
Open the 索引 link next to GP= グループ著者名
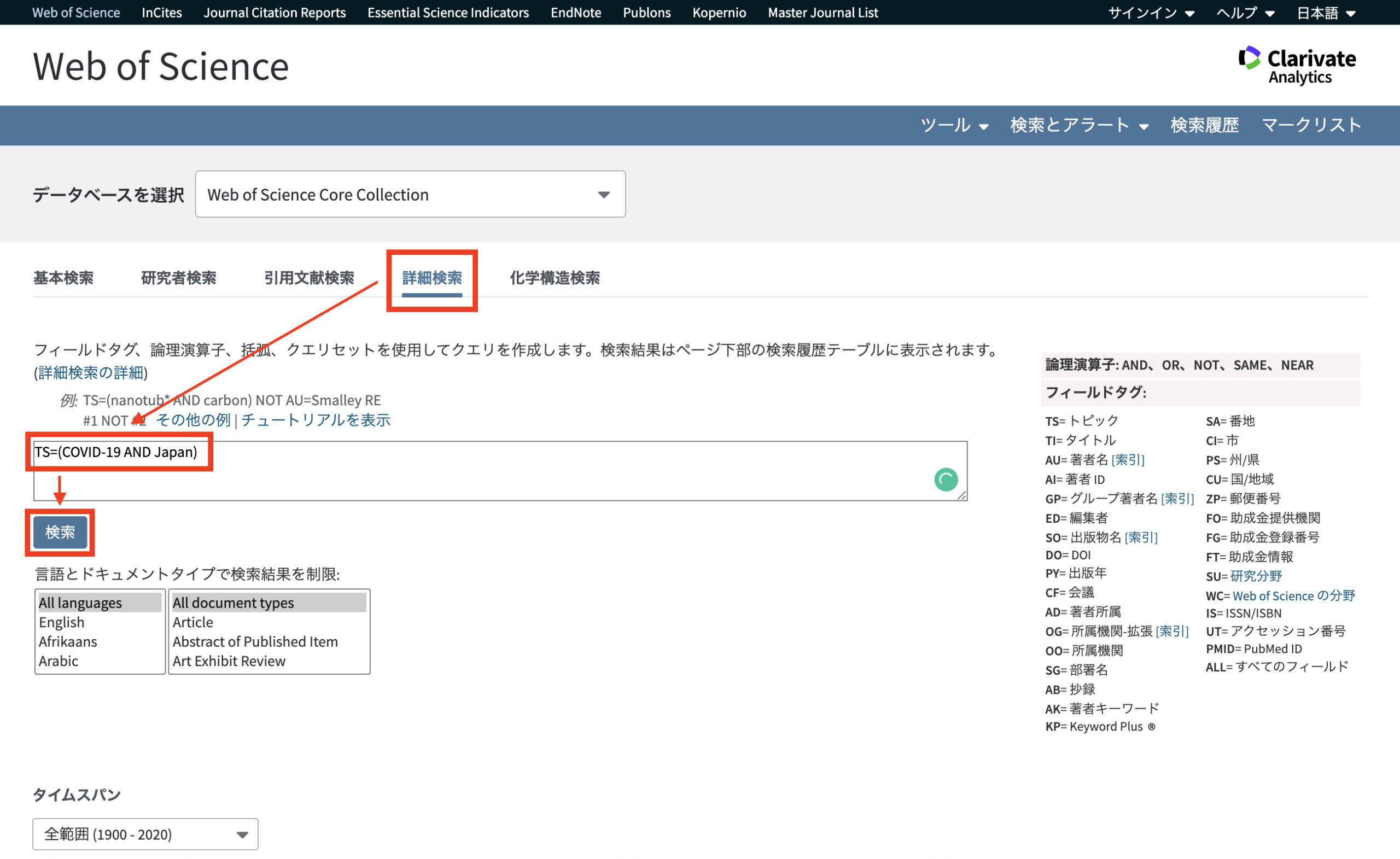[x=1177, y=498]
